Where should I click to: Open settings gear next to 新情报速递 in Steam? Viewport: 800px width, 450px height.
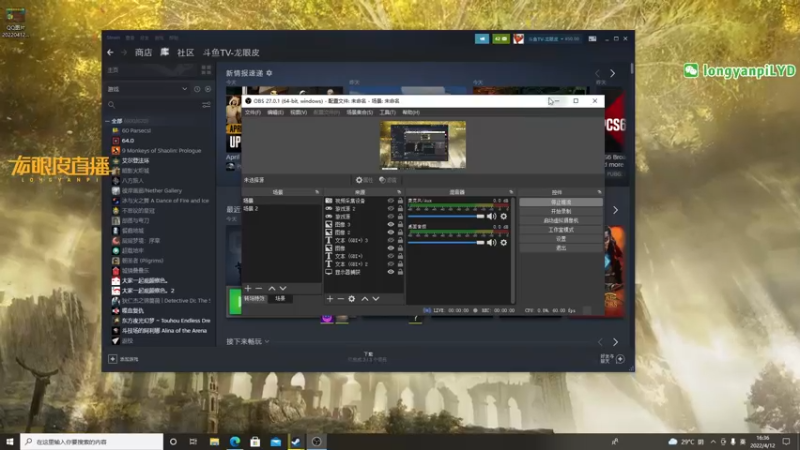269,73
